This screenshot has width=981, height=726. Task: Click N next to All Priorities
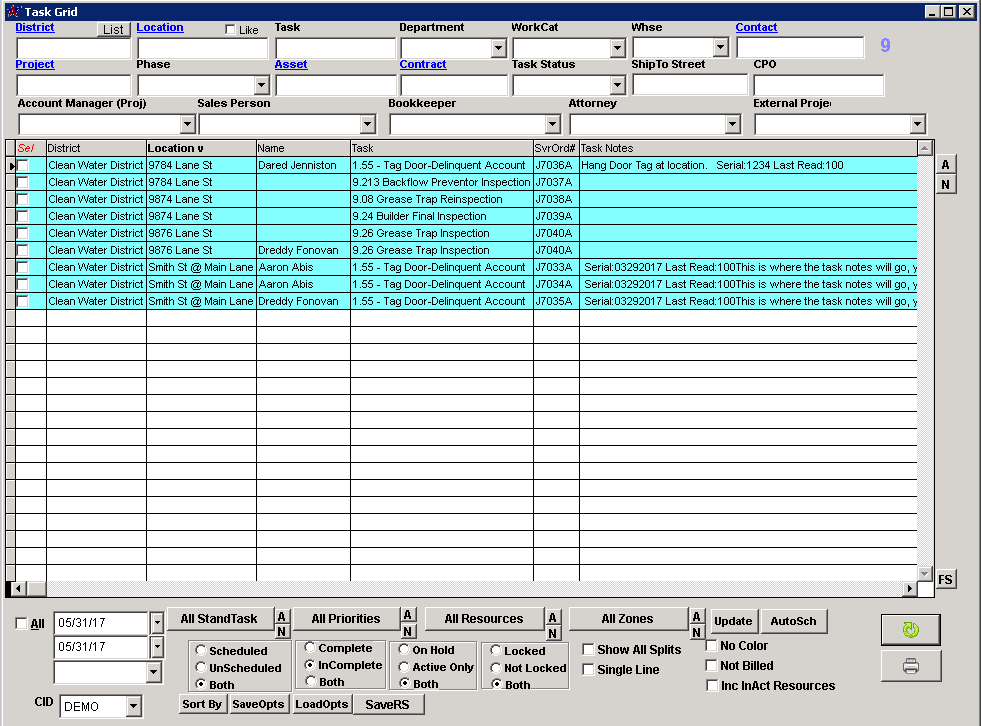407,631
